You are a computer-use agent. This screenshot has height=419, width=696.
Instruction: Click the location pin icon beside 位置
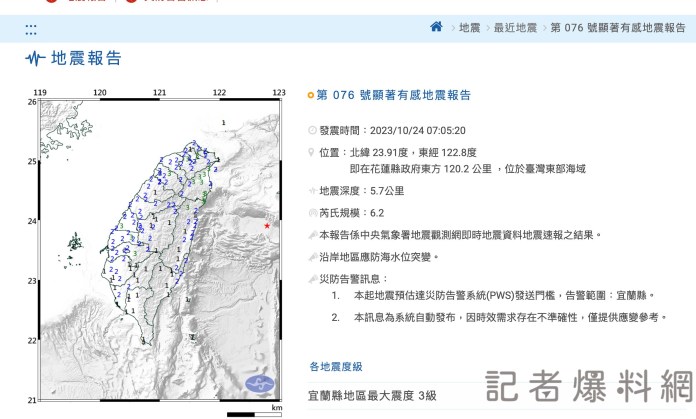(x=311, y=153)
